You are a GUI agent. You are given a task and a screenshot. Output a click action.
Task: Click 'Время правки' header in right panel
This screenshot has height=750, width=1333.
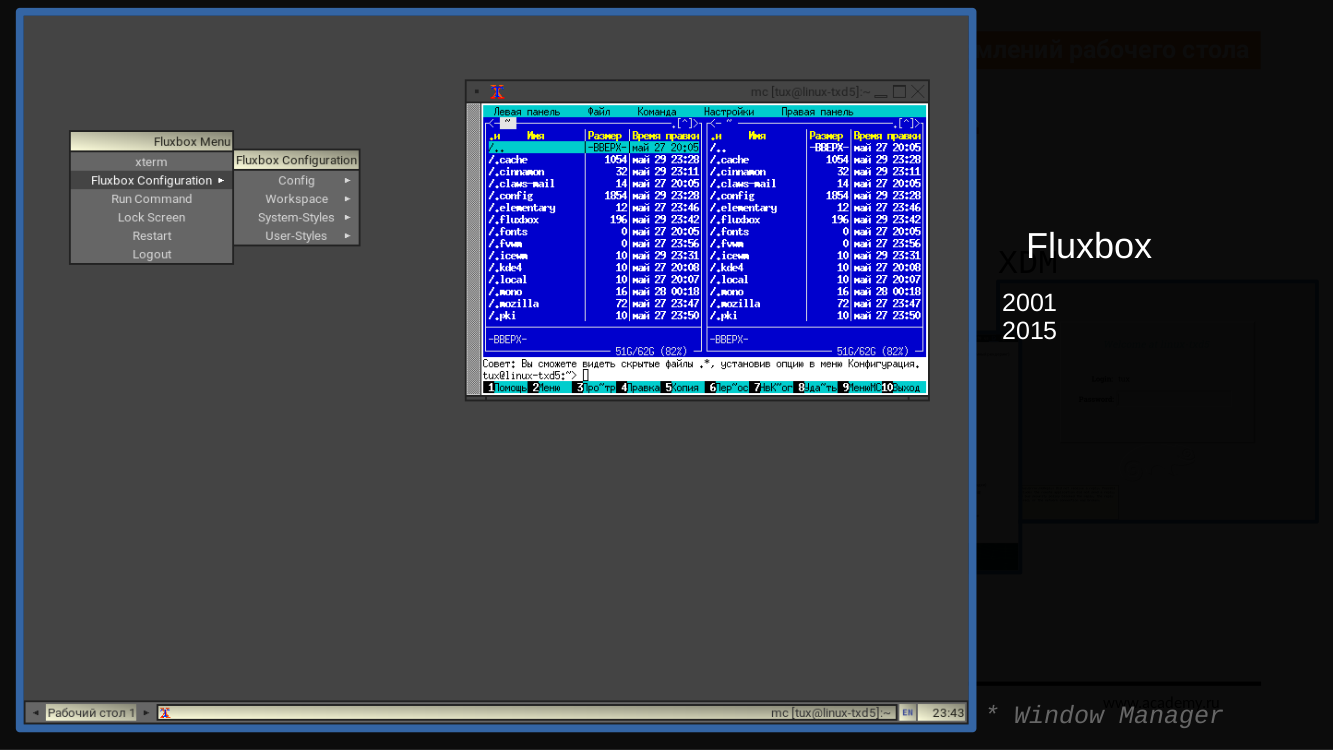pos(887,136)
